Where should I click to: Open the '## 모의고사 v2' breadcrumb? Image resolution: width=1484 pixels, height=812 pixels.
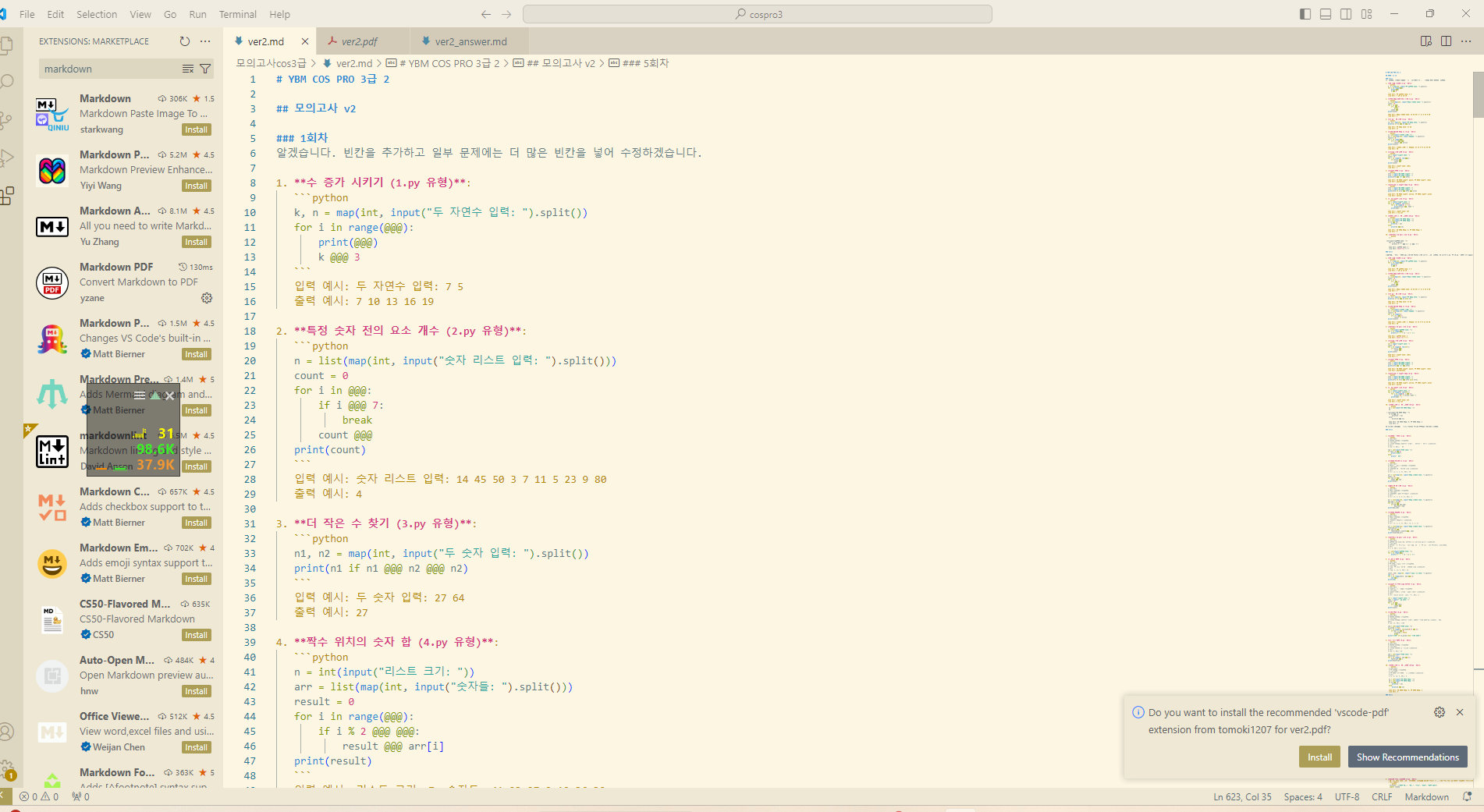click(x=554, y=63)
